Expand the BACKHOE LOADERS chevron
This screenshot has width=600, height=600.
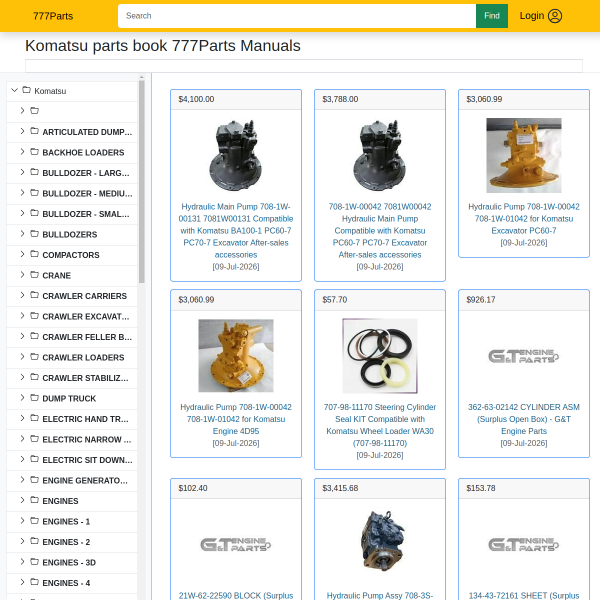coord(22,152)
